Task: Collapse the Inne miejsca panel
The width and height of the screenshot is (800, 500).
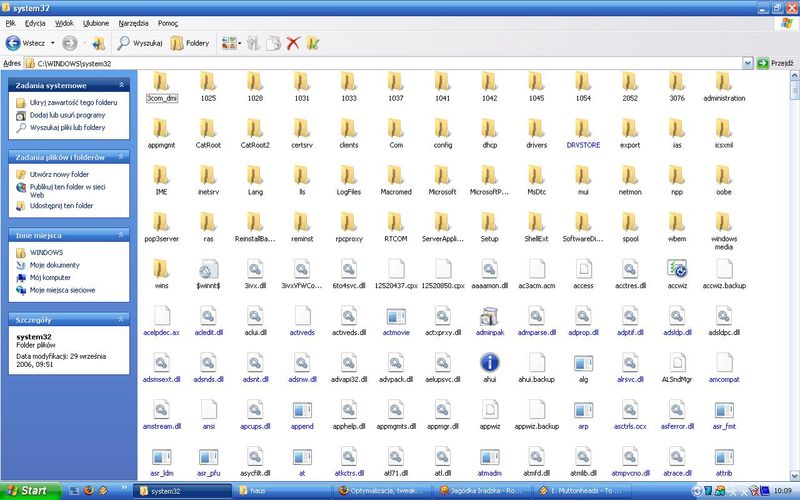Action: point(121,235)
